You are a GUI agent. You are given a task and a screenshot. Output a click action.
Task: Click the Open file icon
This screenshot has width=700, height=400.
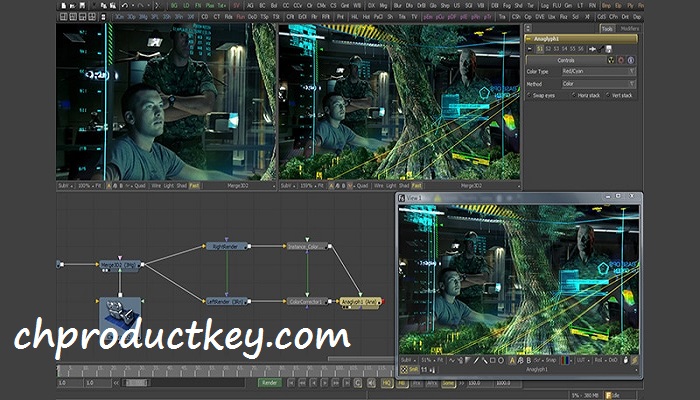(72, 6)
